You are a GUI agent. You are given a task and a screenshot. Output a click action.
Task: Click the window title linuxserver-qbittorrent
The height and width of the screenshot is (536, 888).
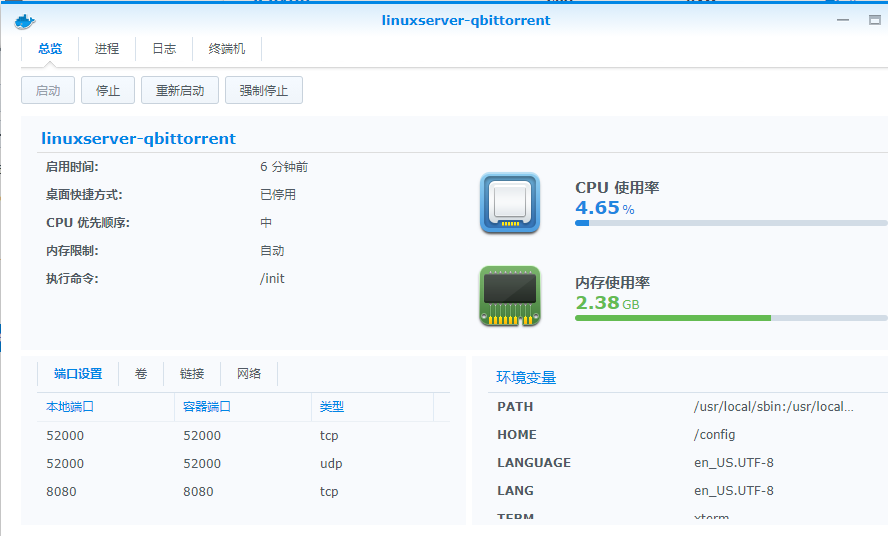tap(466, 20)
